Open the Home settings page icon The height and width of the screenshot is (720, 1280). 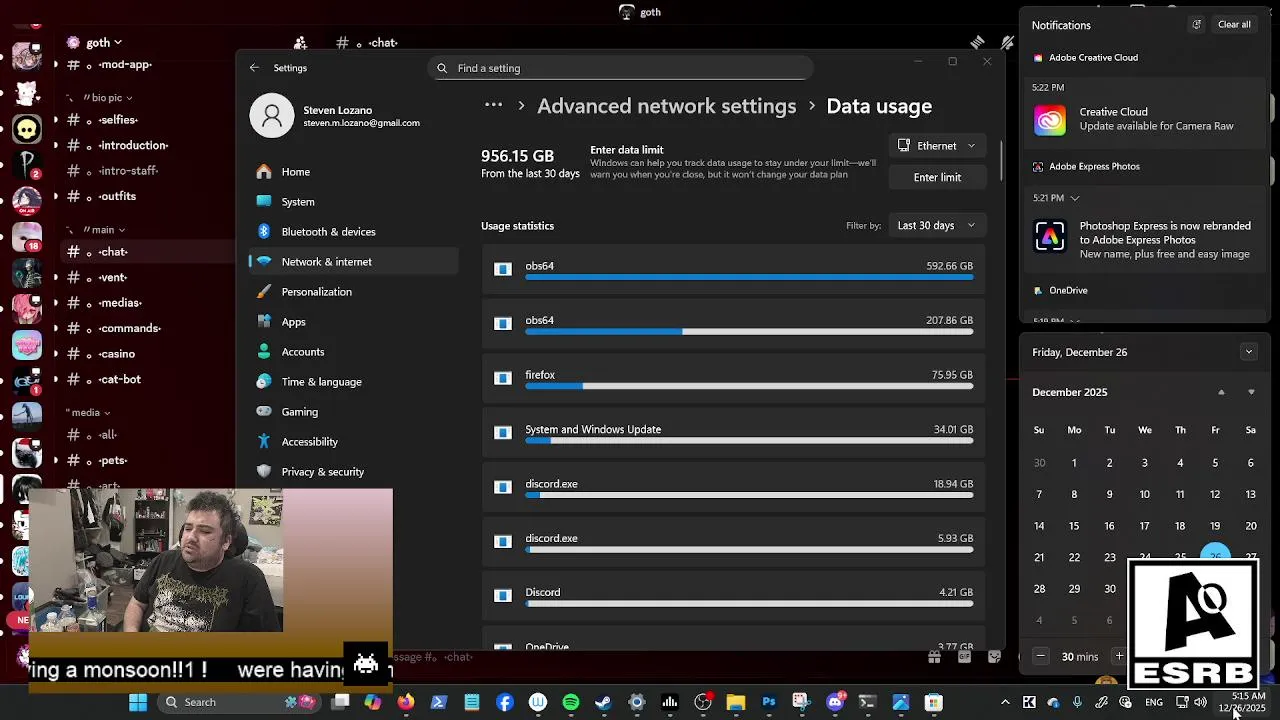point(263,172)
